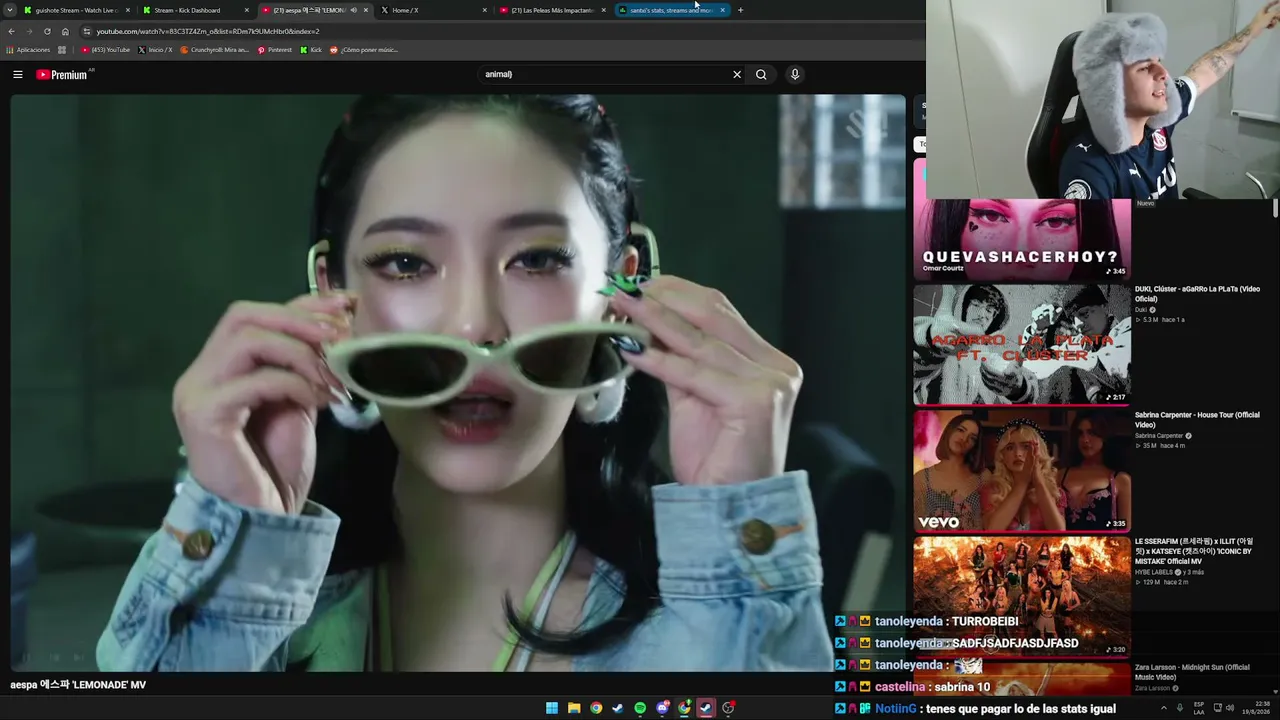Open the browser home page

tap(65, 31)
